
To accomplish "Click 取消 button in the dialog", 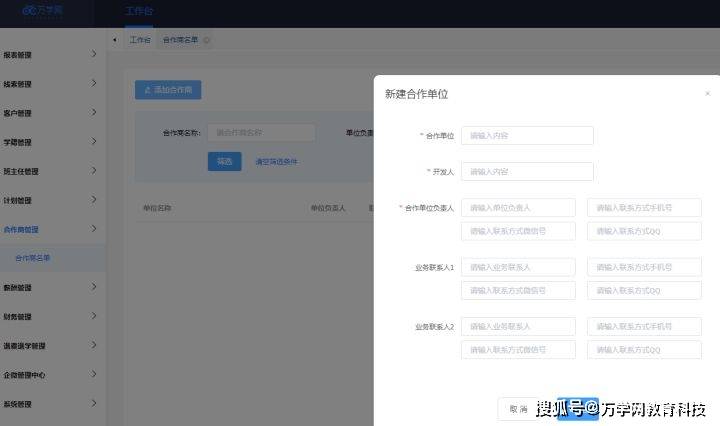I will pos(517,409).
